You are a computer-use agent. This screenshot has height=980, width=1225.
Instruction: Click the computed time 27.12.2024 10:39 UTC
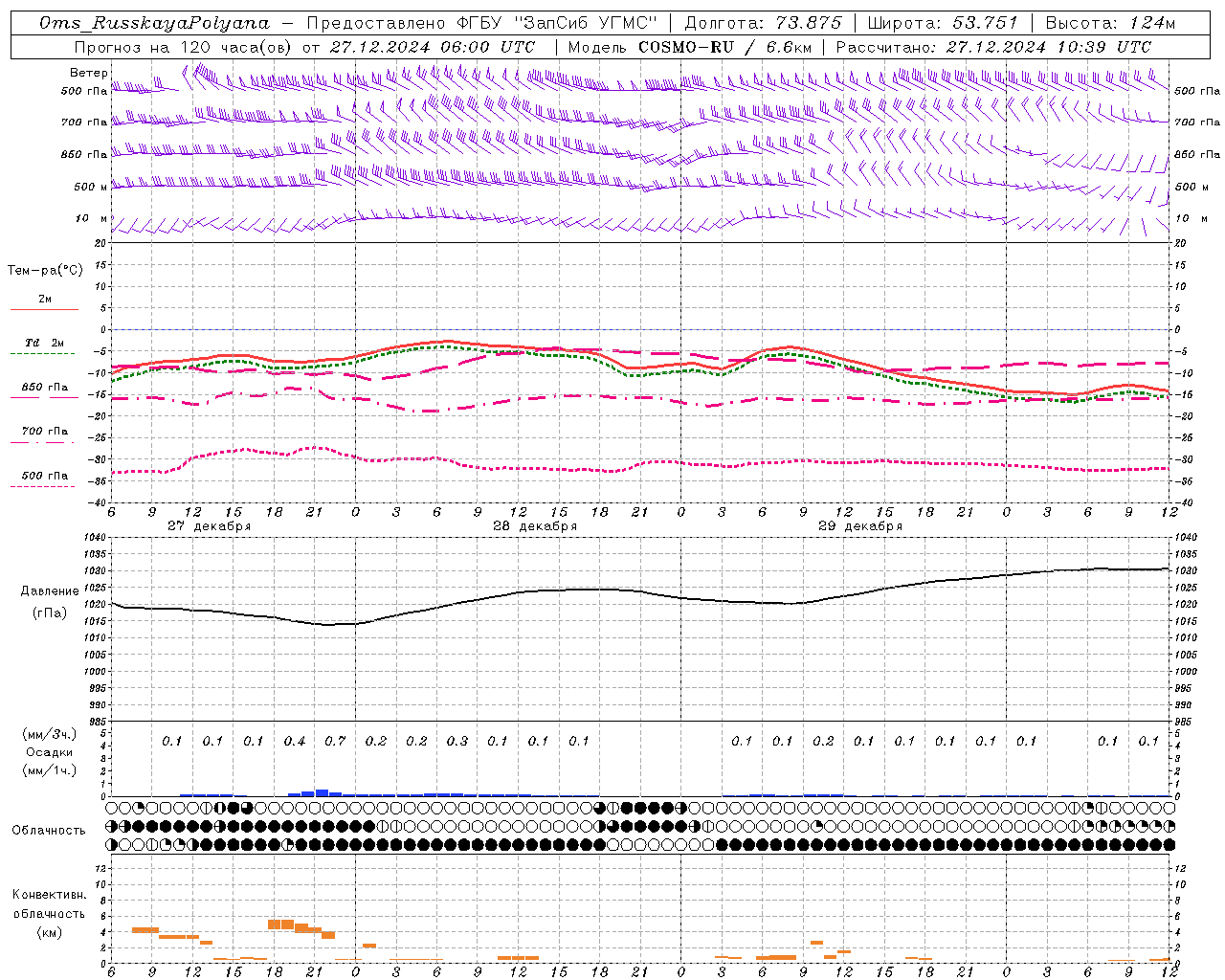[1049, 47]
